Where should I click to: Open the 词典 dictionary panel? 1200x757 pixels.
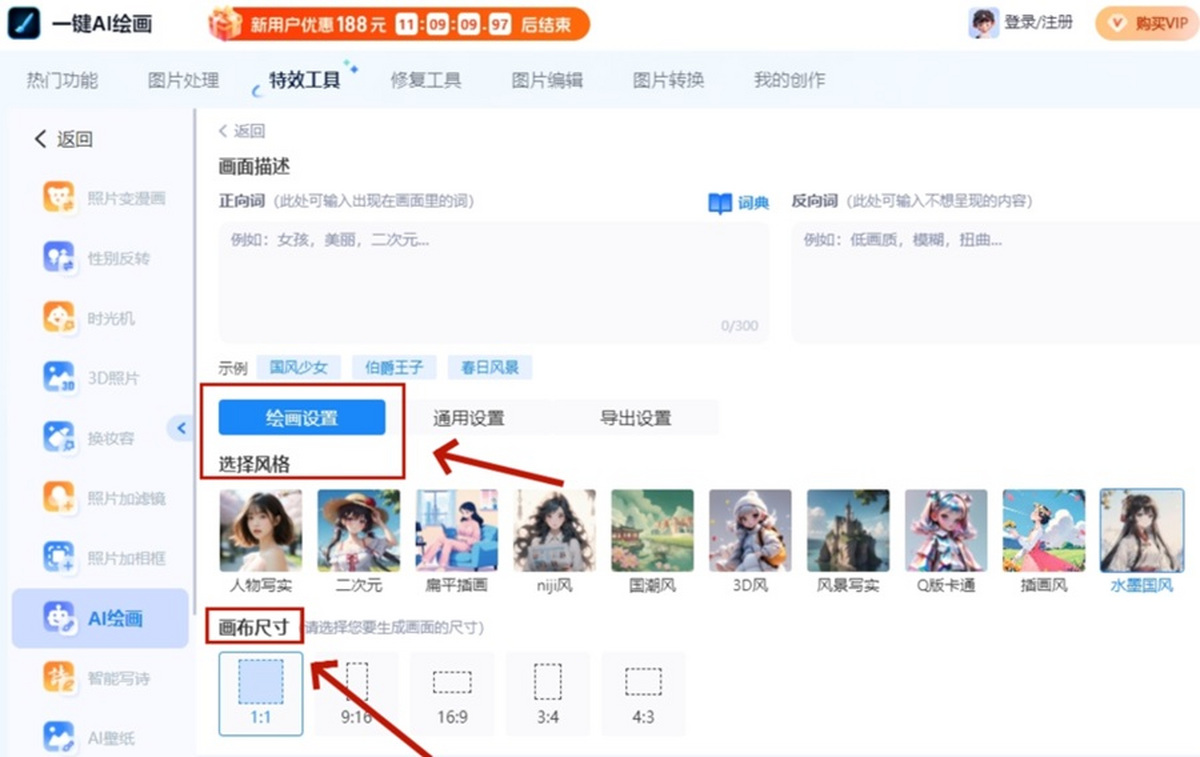click(x=752, y=202)
